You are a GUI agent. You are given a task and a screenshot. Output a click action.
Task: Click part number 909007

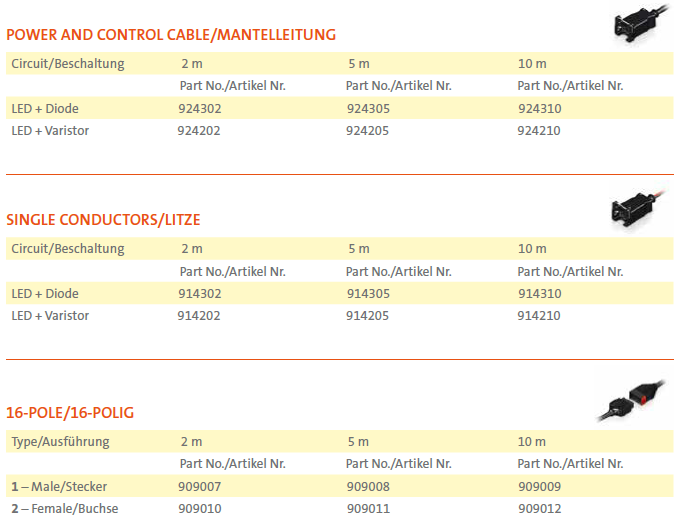pyautogui.click(x=199, y=487)
